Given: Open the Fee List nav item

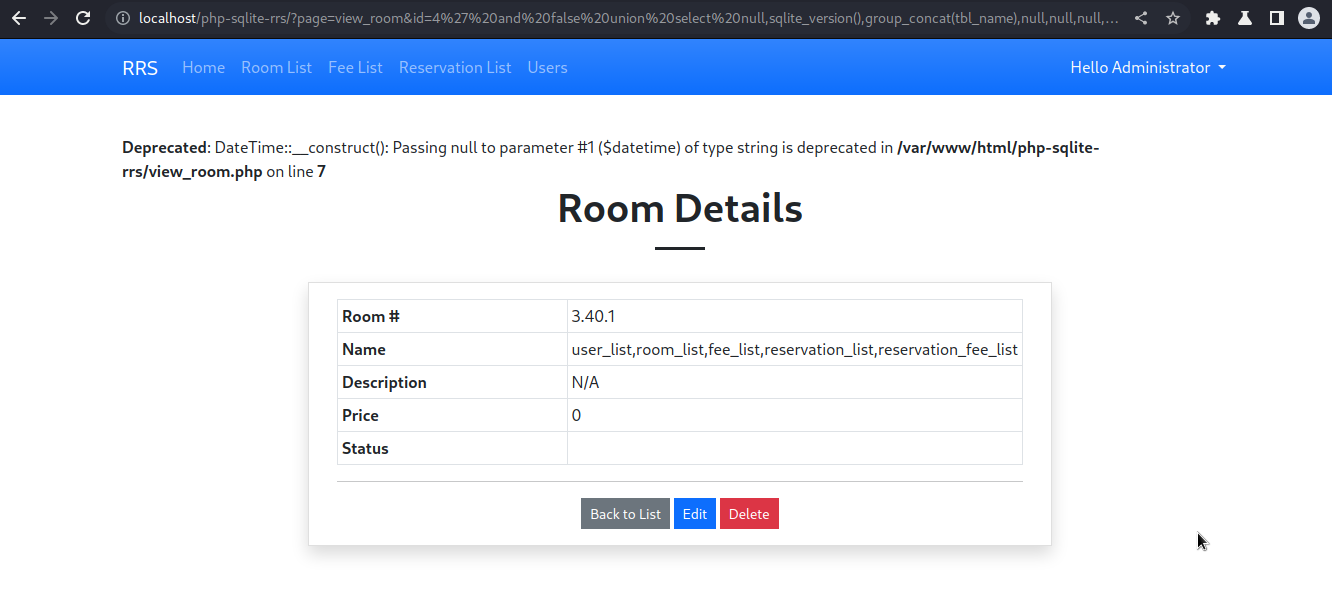Looking at the screenshot, I should [x=355, y=68].
